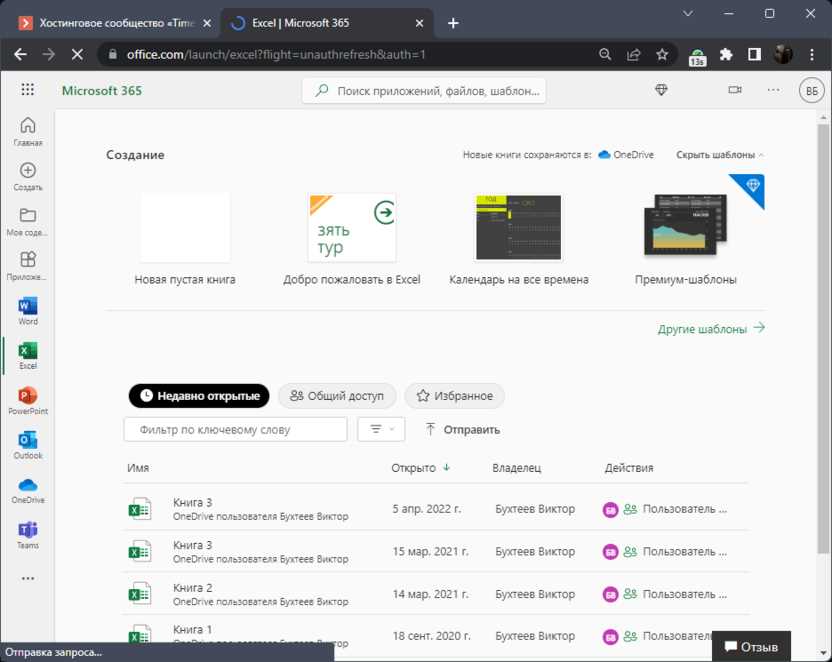Viewport: 832px width, 662px height.
Task: Launch Teams from the sidebar
Action: pos(28,535)
